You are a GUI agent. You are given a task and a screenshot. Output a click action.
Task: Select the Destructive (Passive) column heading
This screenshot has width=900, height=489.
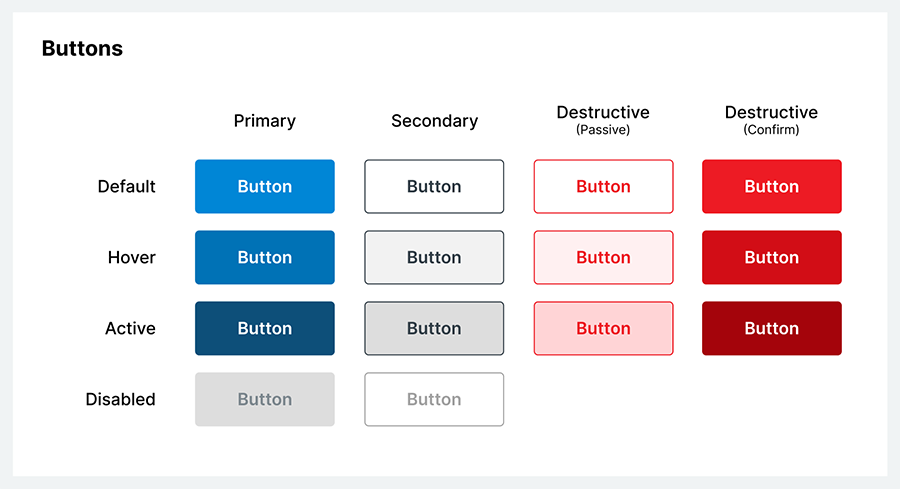pos(603,120)
